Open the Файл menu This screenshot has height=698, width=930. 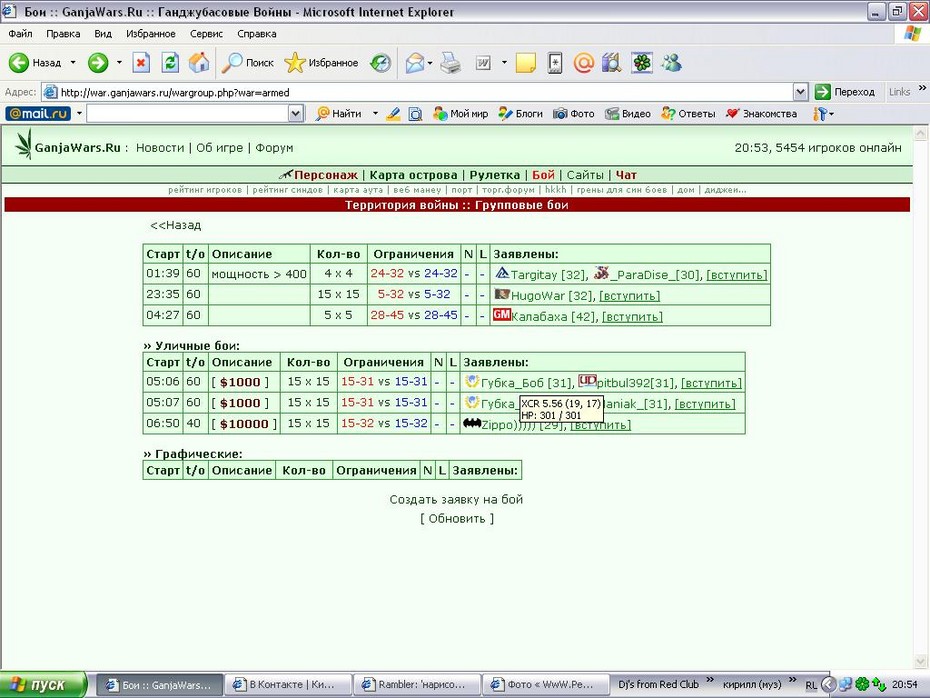[x=20, y=34]
